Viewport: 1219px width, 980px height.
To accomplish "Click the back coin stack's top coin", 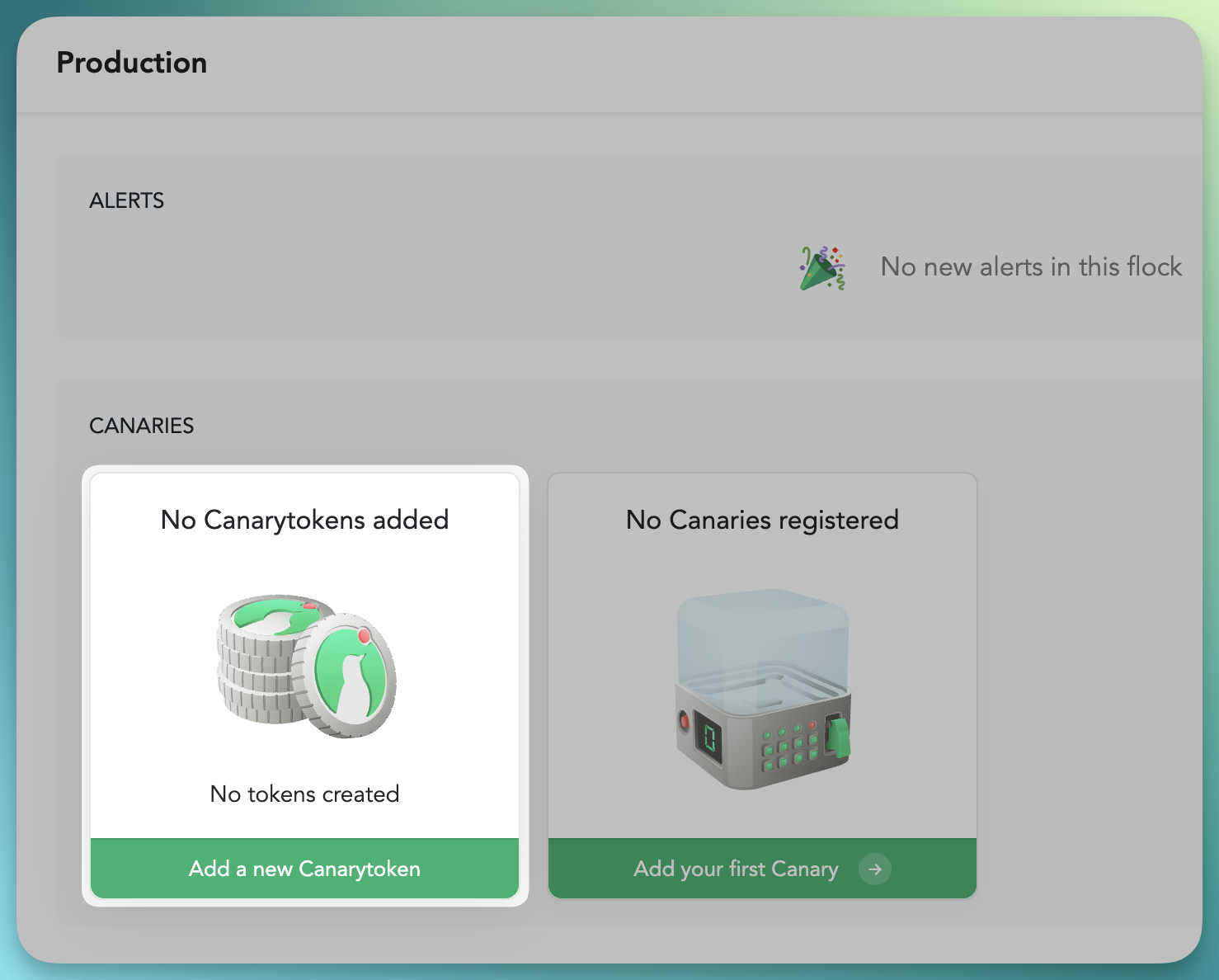I will (x=275, y=615).
